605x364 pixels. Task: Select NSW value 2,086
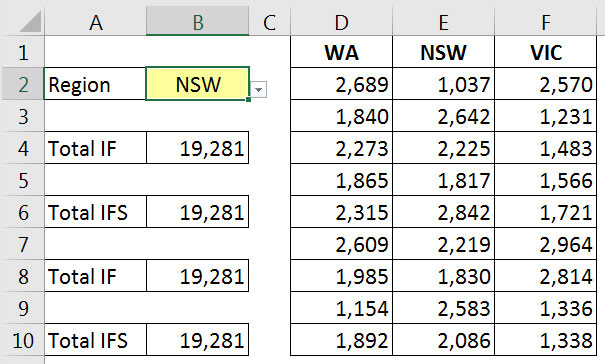coord(443,340)
